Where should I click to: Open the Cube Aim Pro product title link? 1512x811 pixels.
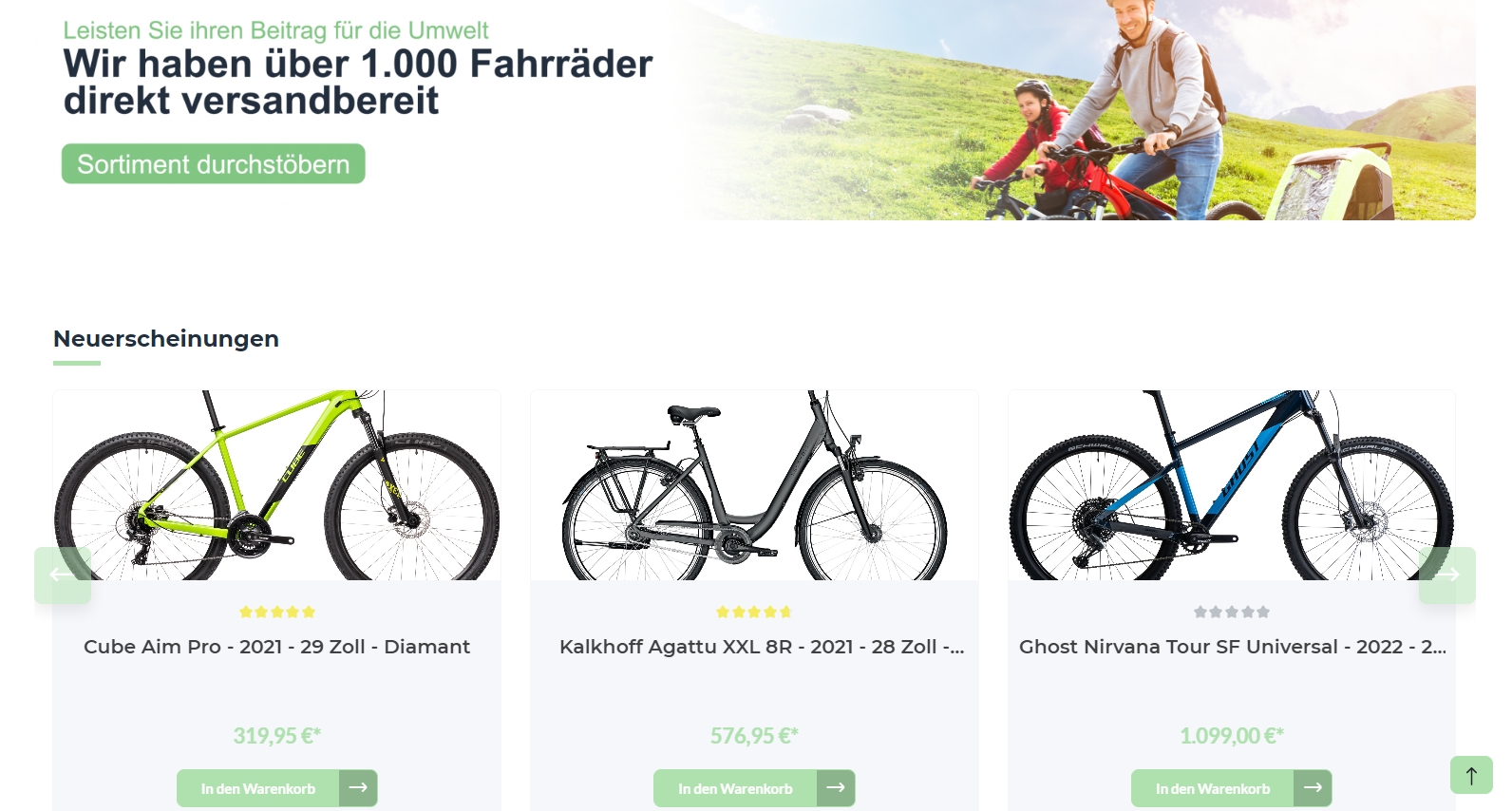(x=277, y=647)
